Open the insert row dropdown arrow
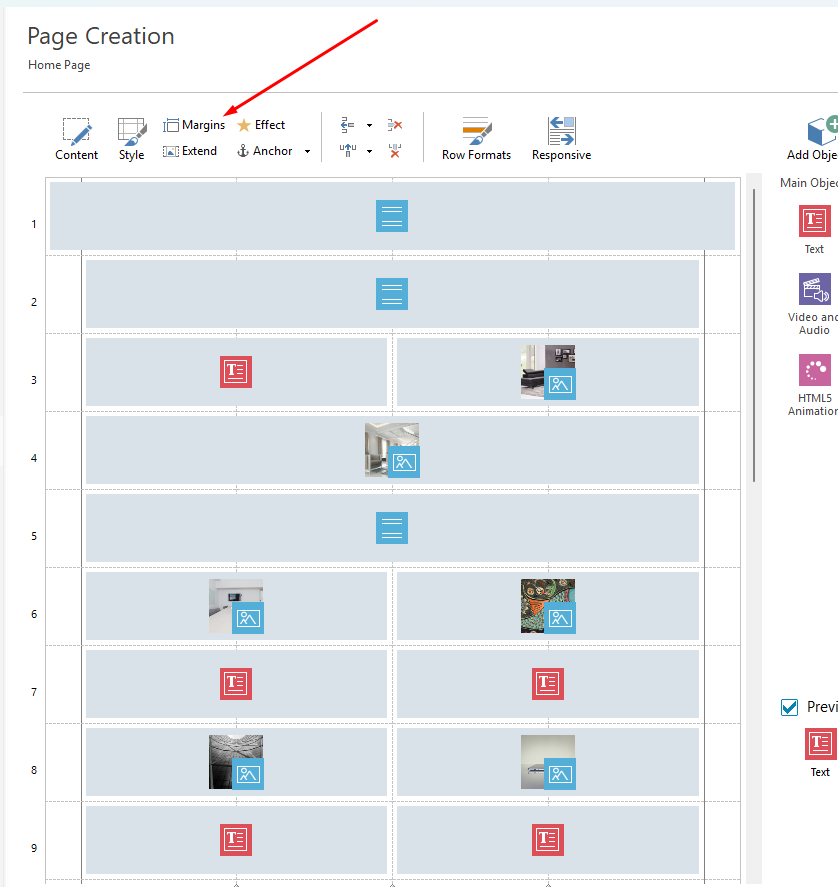 coord(369,126)
